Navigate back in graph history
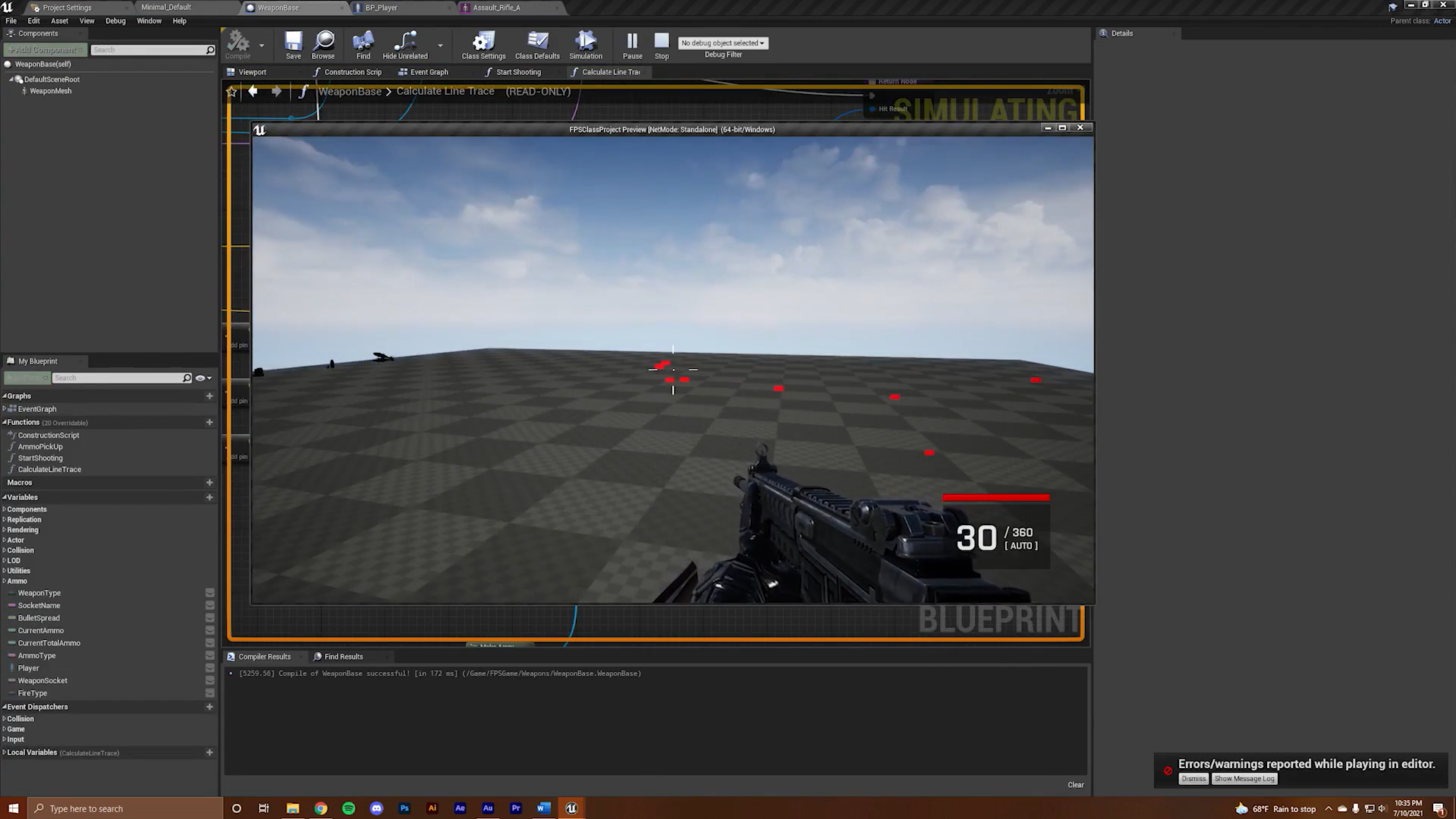This screenshot has height=819, width=1456. [x=253, y=91]
